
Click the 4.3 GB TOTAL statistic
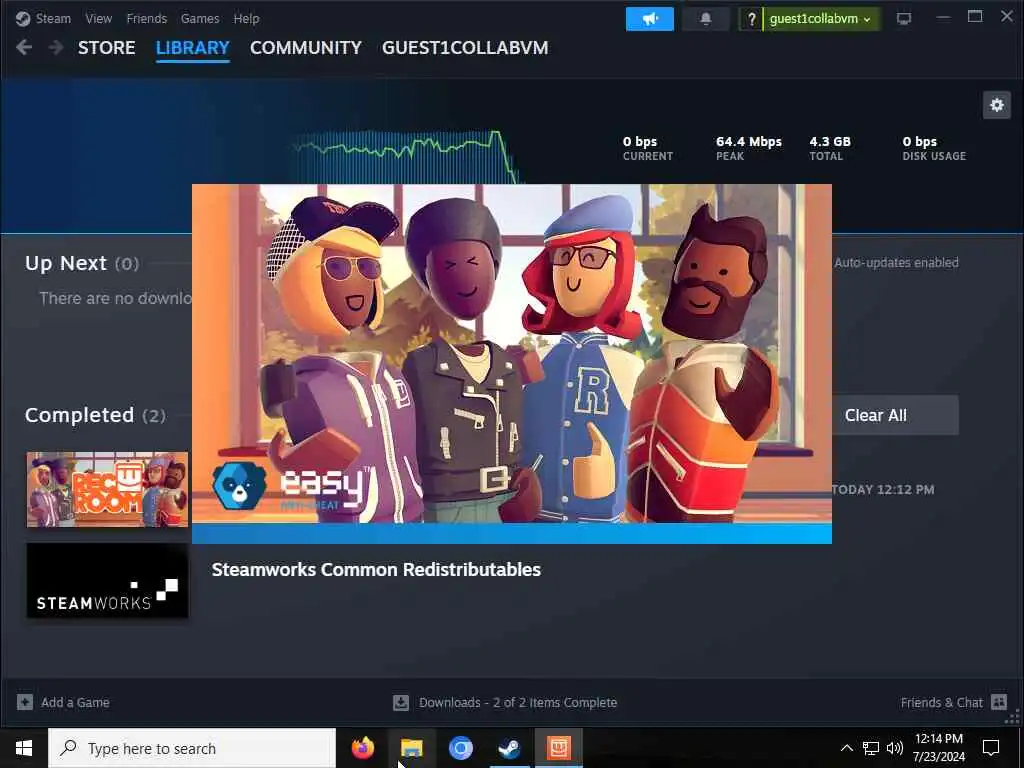click(830, 148)
